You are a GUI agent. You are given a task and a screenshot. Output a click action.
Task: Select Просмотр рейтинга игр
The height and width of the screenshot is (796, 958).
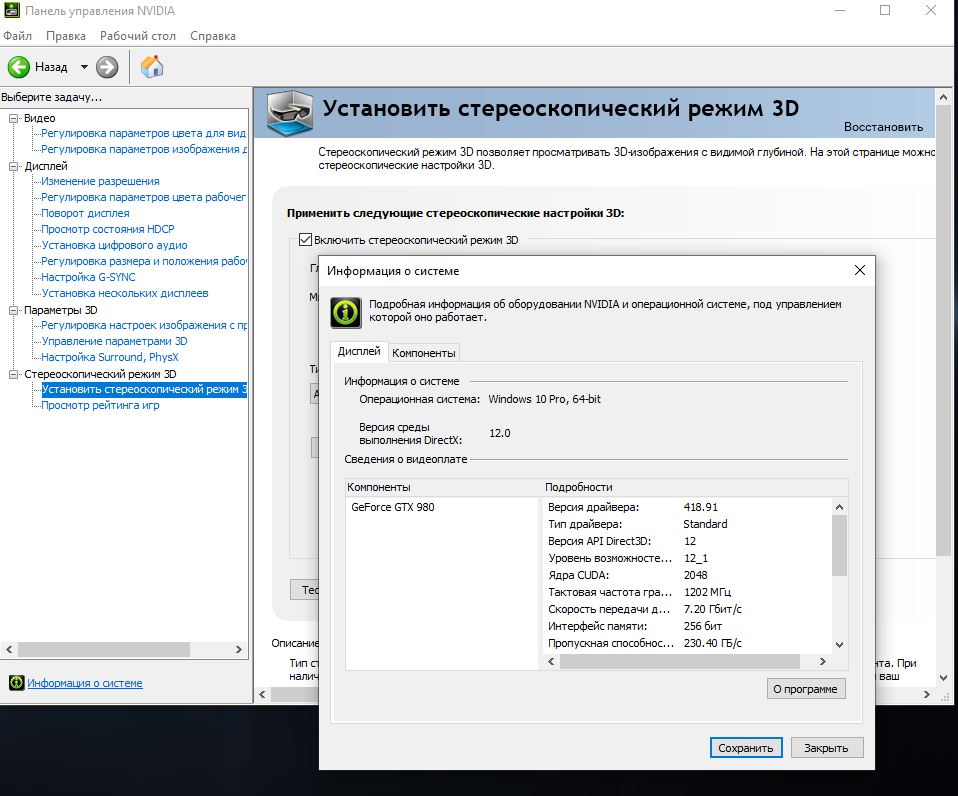[100, 405]
